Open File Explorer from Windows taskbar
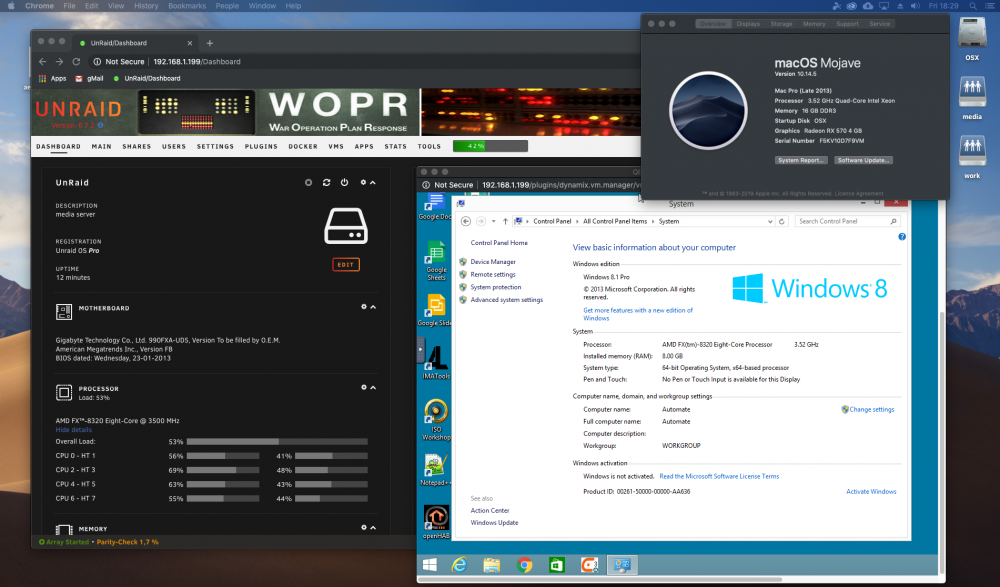 [492, 565]
